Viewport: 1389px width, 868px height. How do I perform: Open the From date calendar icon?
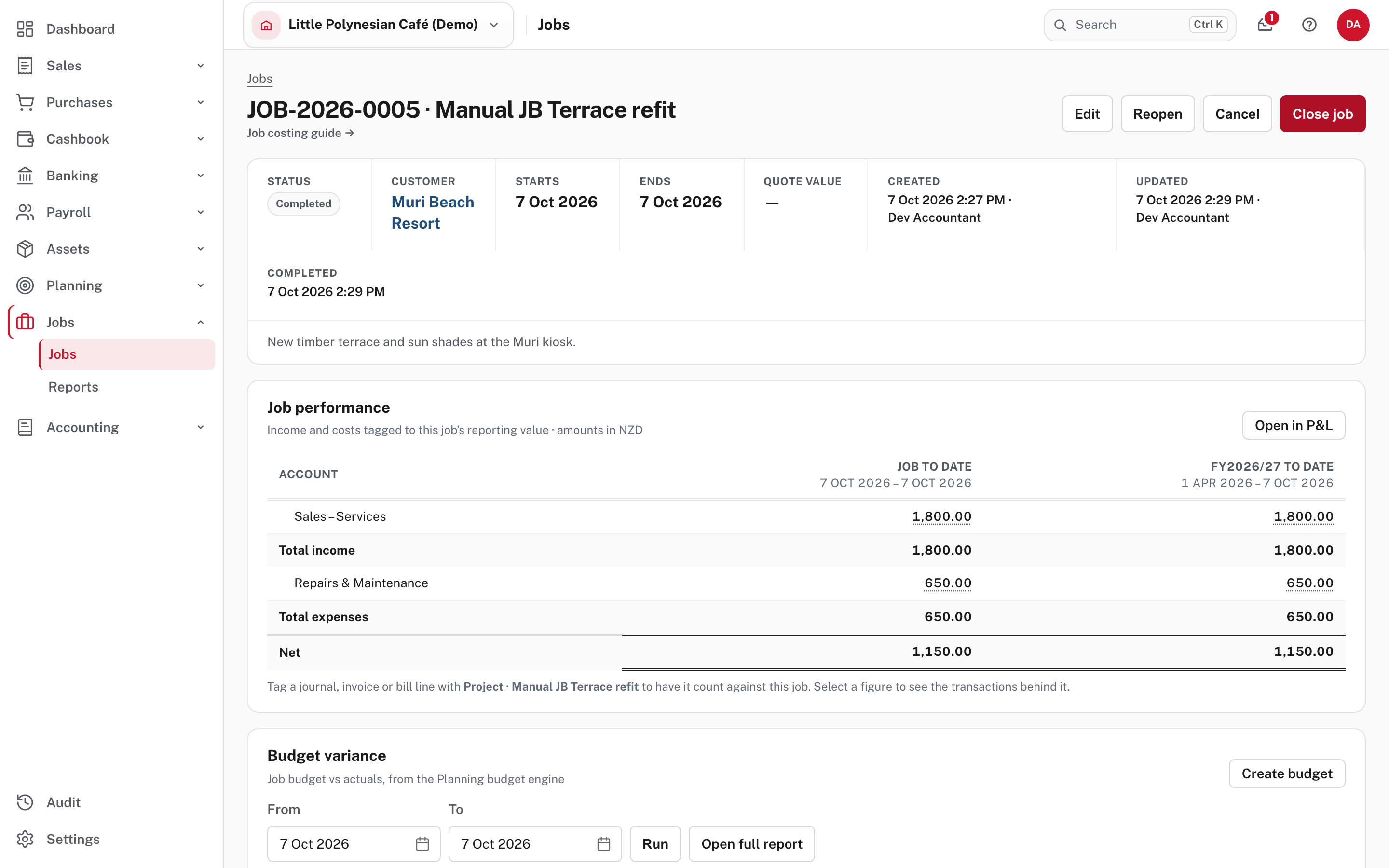422,843
